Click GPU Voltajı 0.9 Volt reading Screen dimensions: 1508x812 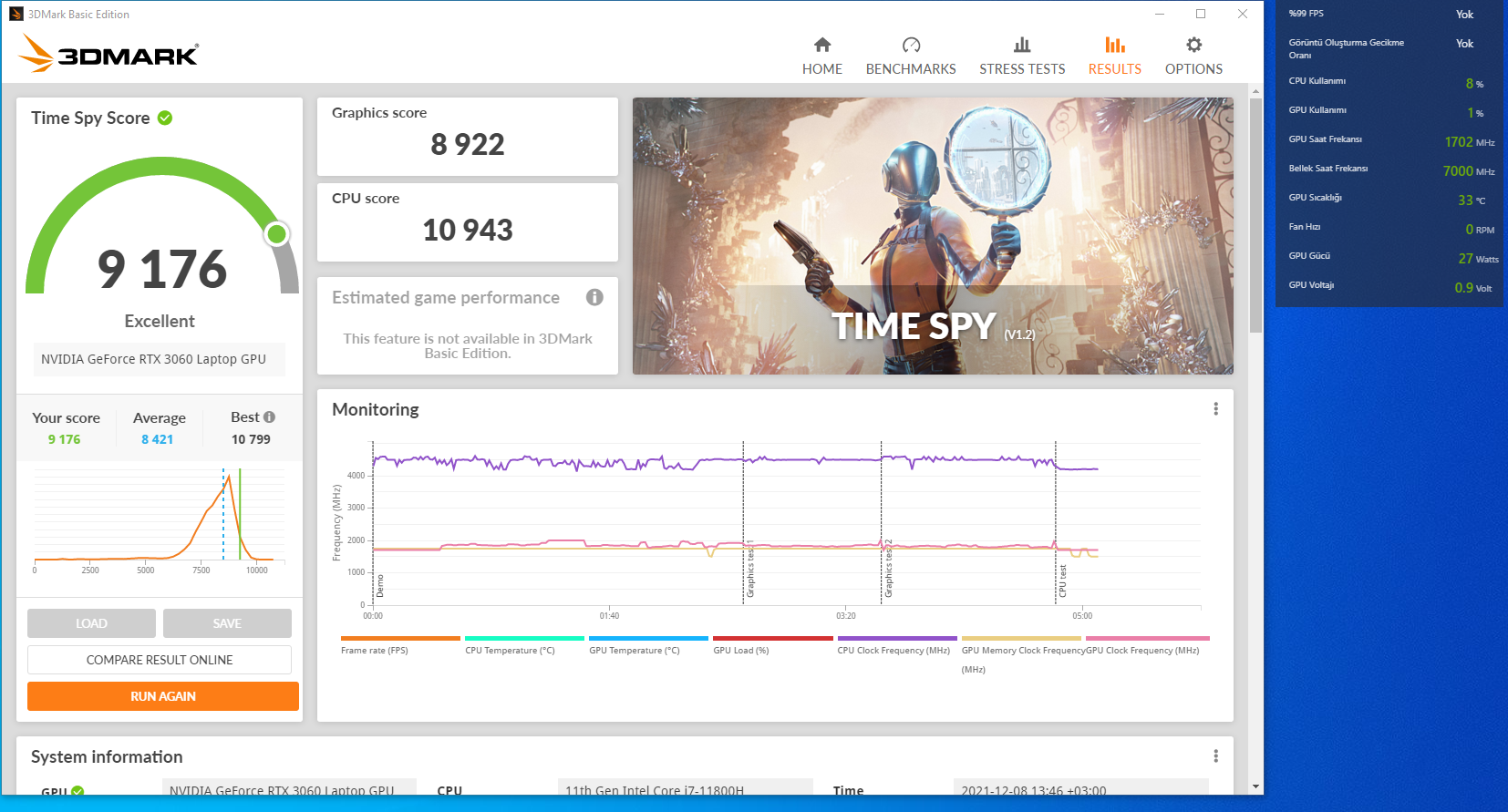click(1473, 288)
